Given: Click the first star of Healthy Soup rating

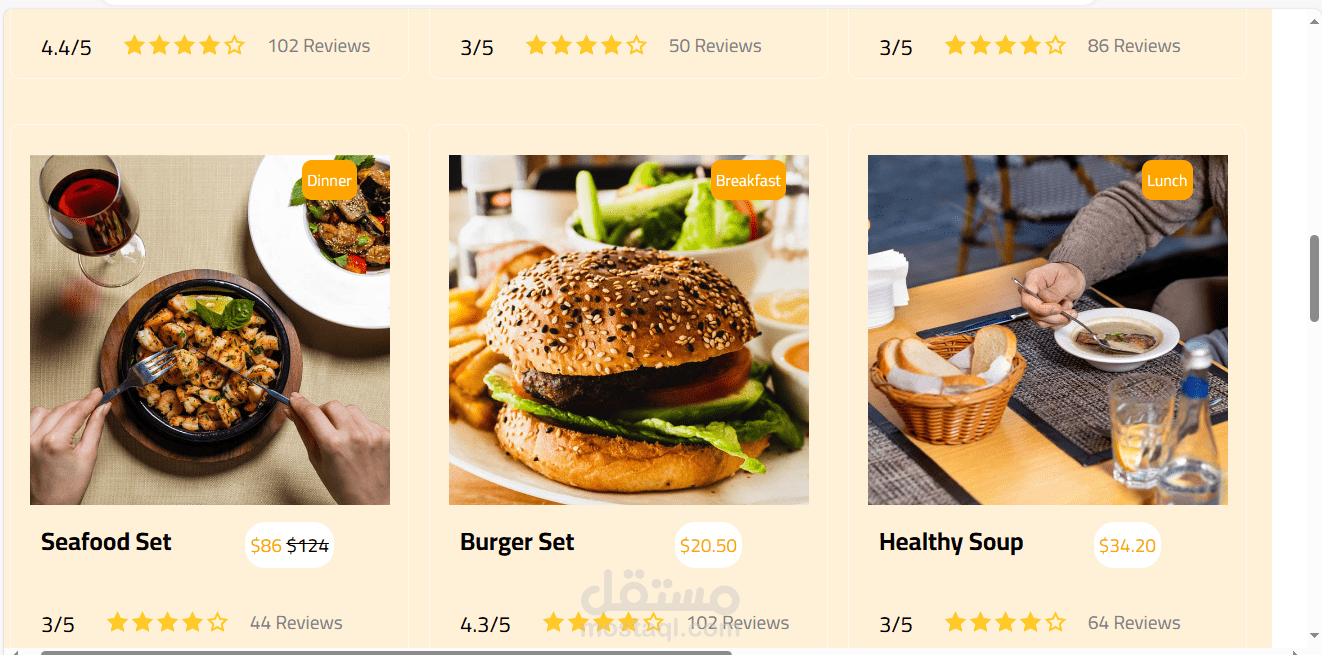Looking at the screenshot, I should click(955, 622).
